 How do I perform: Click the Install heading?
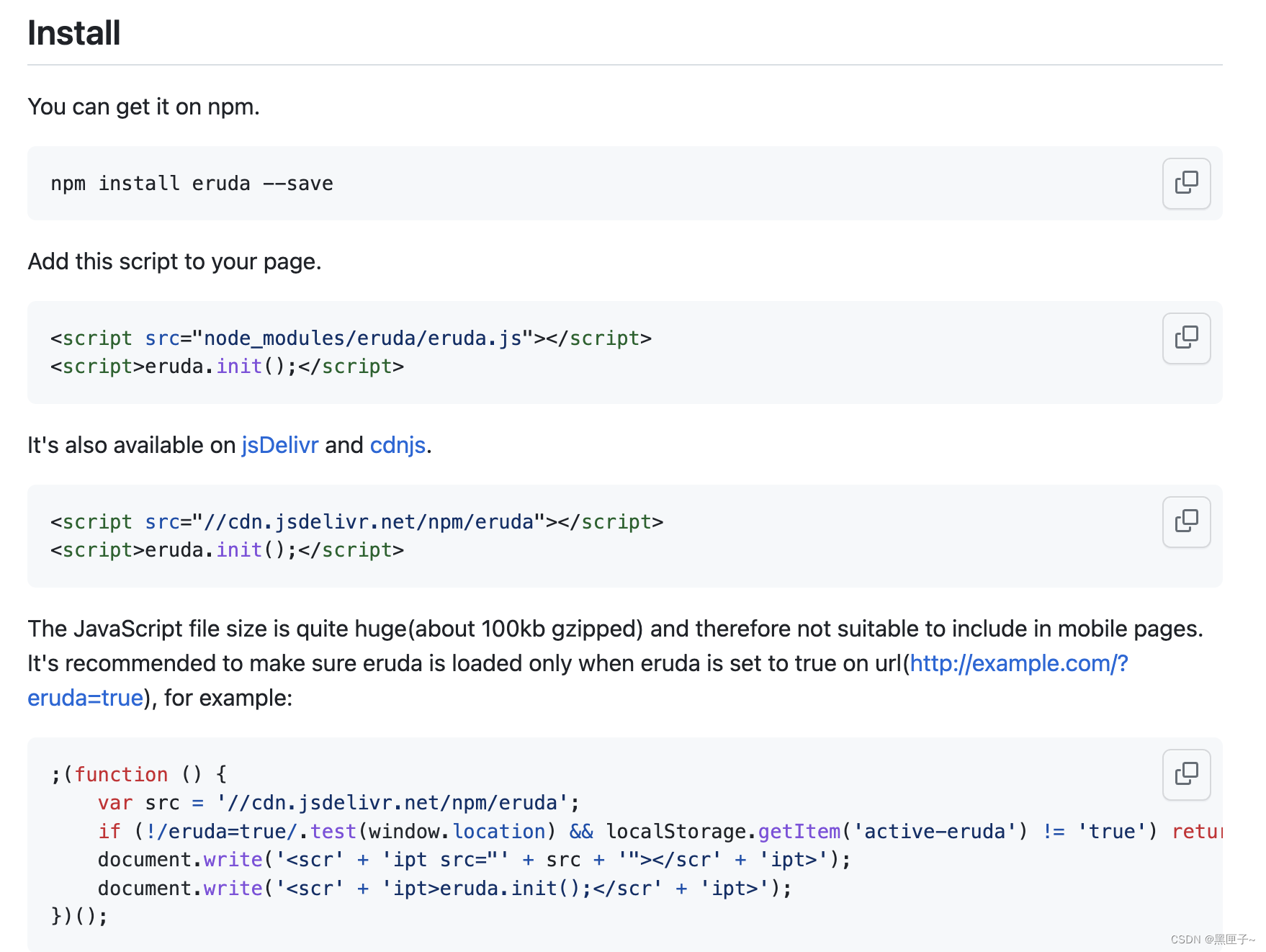(74, 33)
